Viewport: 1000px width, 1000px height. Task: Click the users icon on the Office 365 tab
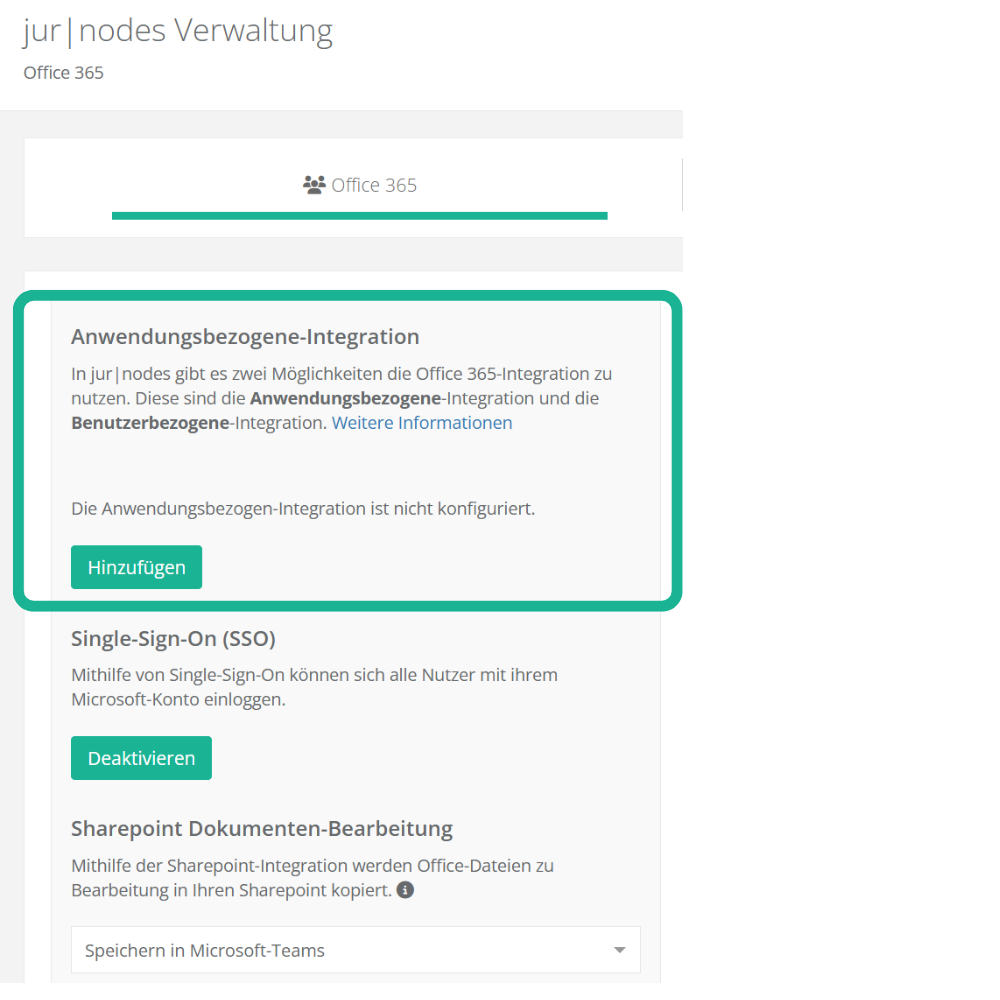point(314,185)
